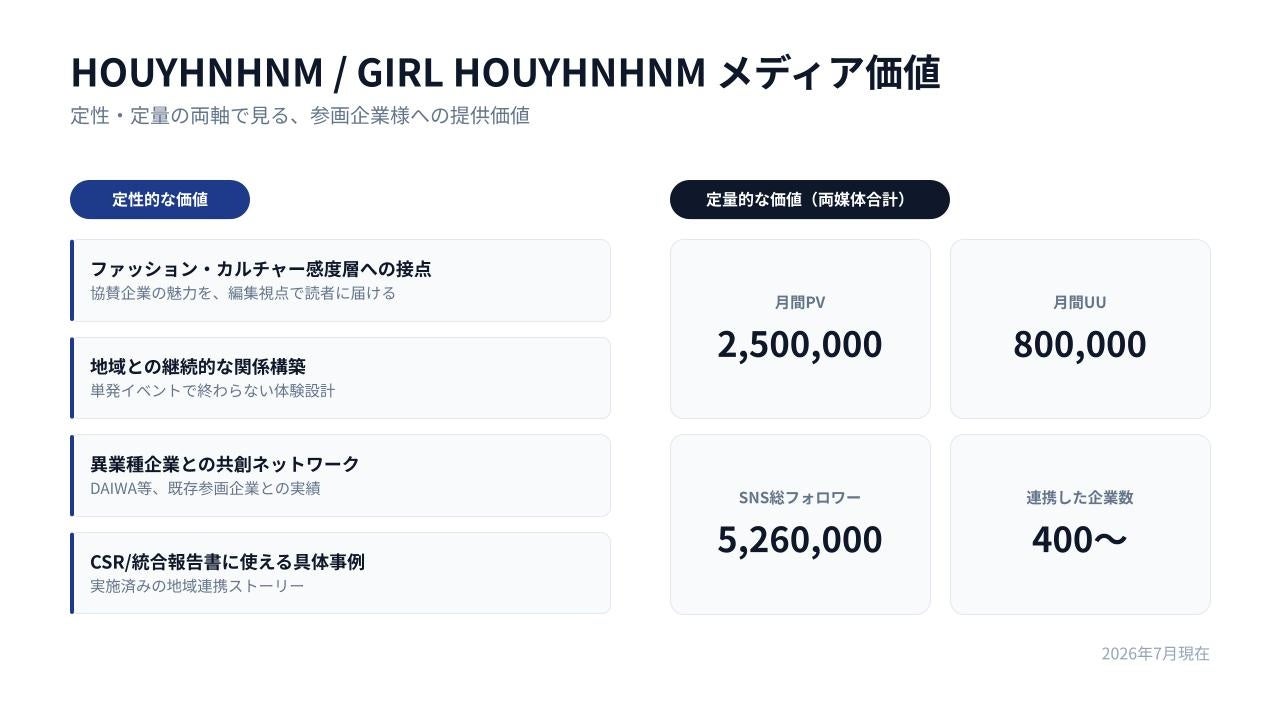The image size is (1280, 720).
Task: Click the text 実施済みの地域連携ストーリー
Action: tap(197, 585)
